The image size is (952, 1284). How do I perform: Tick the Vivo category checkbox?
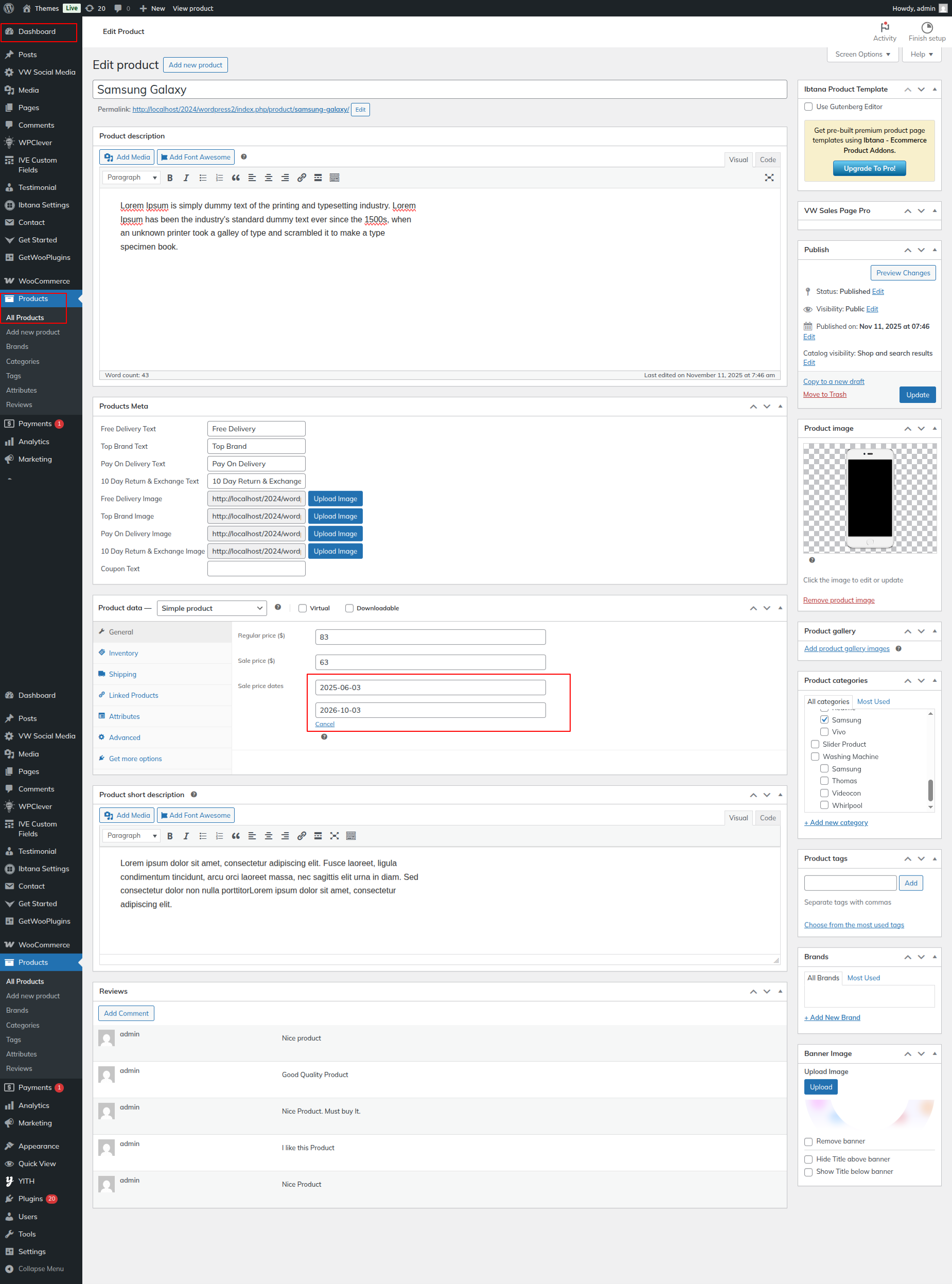(824, 732)
